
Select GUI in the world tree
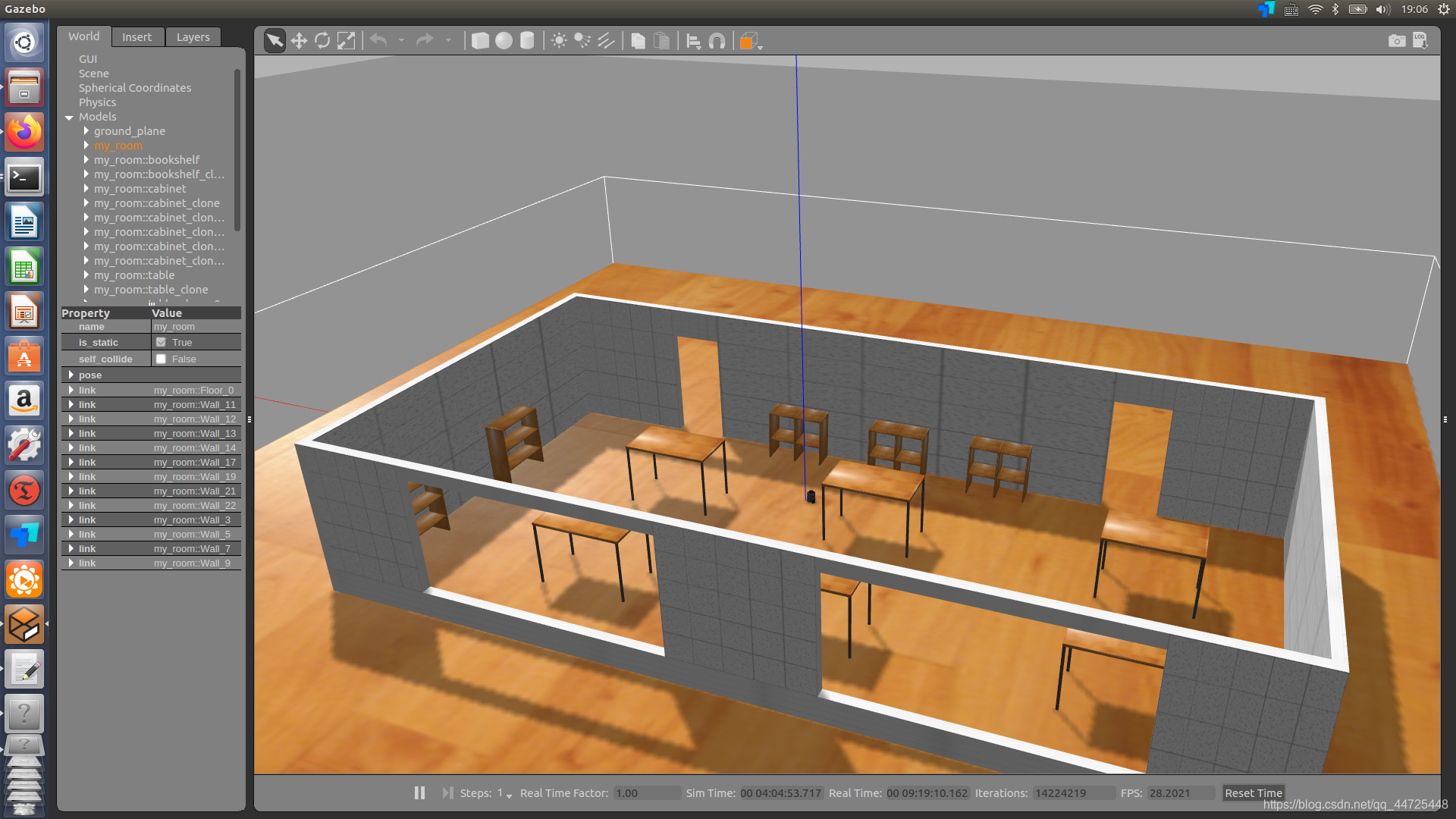pos(88,59)
